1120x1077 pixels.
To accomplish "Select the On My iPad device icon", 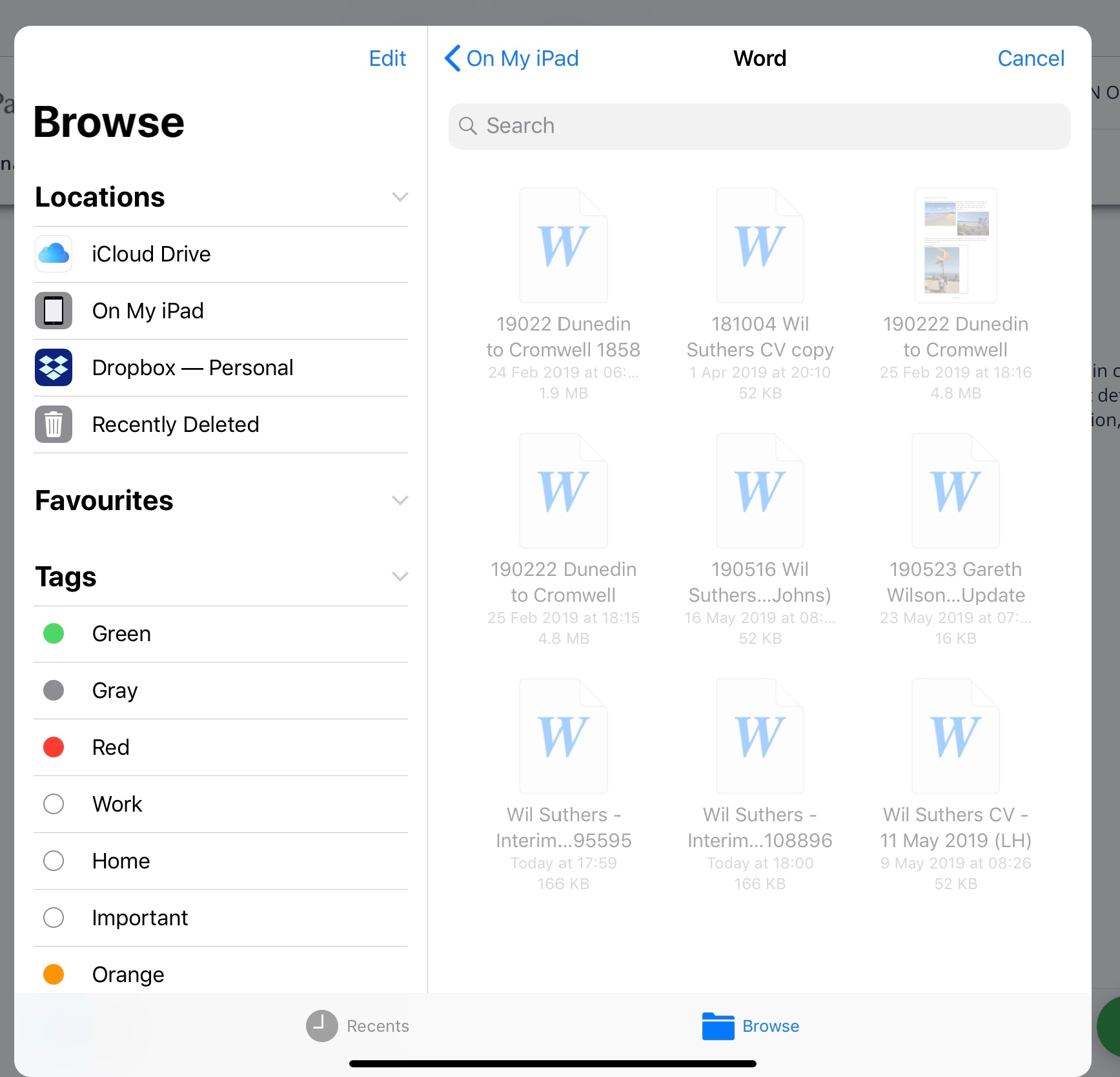I will (x=54, y=311).
